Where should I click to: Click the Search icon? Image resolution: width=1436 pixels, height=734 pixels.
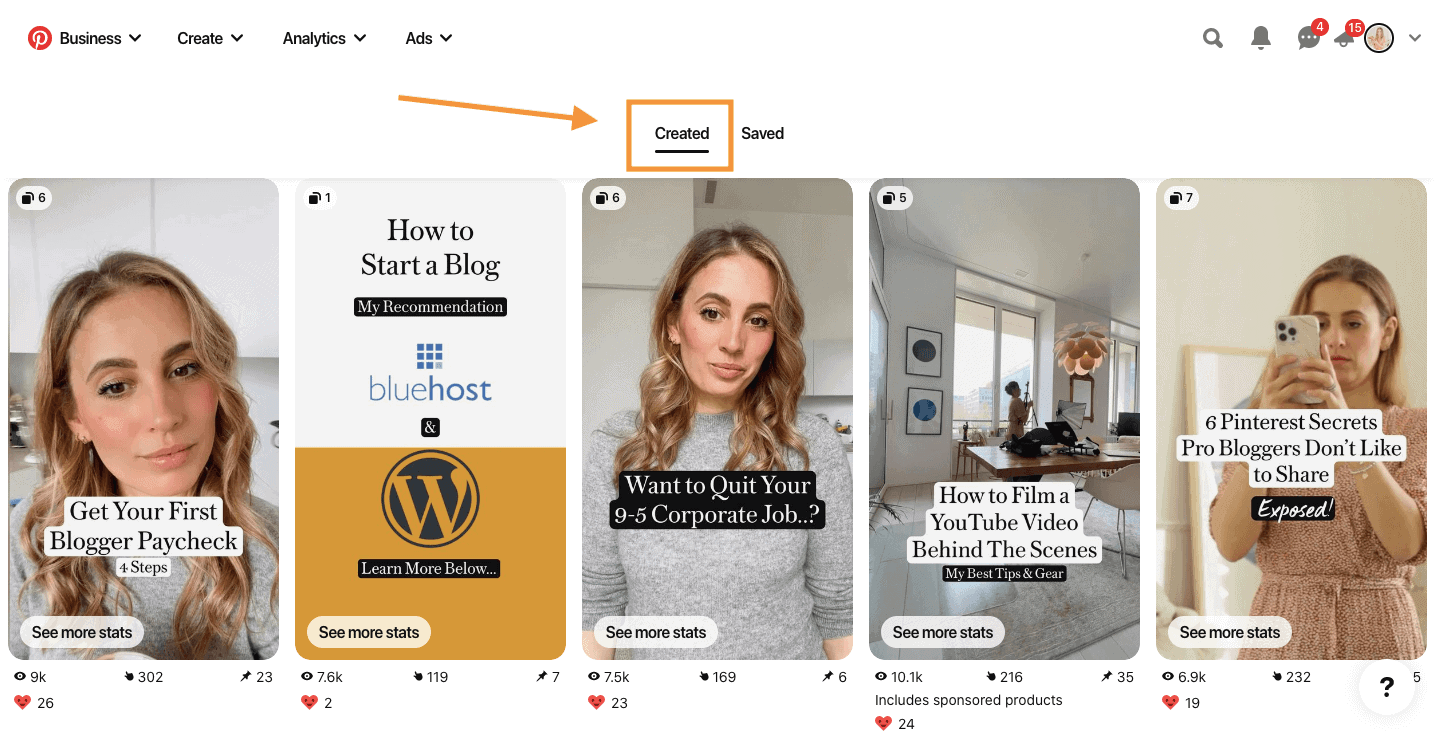click(1212, 37)
